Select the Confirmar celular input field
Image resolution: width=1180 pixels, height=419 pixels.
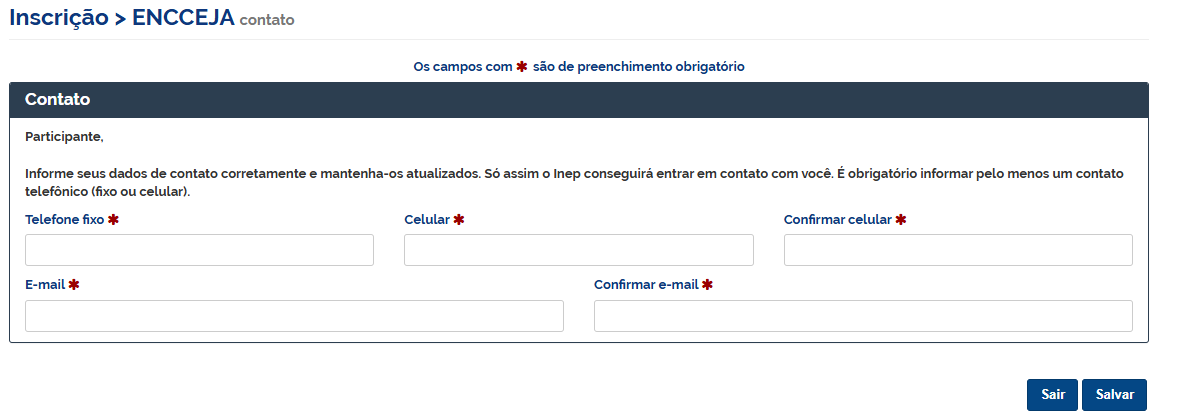[958, 250]
